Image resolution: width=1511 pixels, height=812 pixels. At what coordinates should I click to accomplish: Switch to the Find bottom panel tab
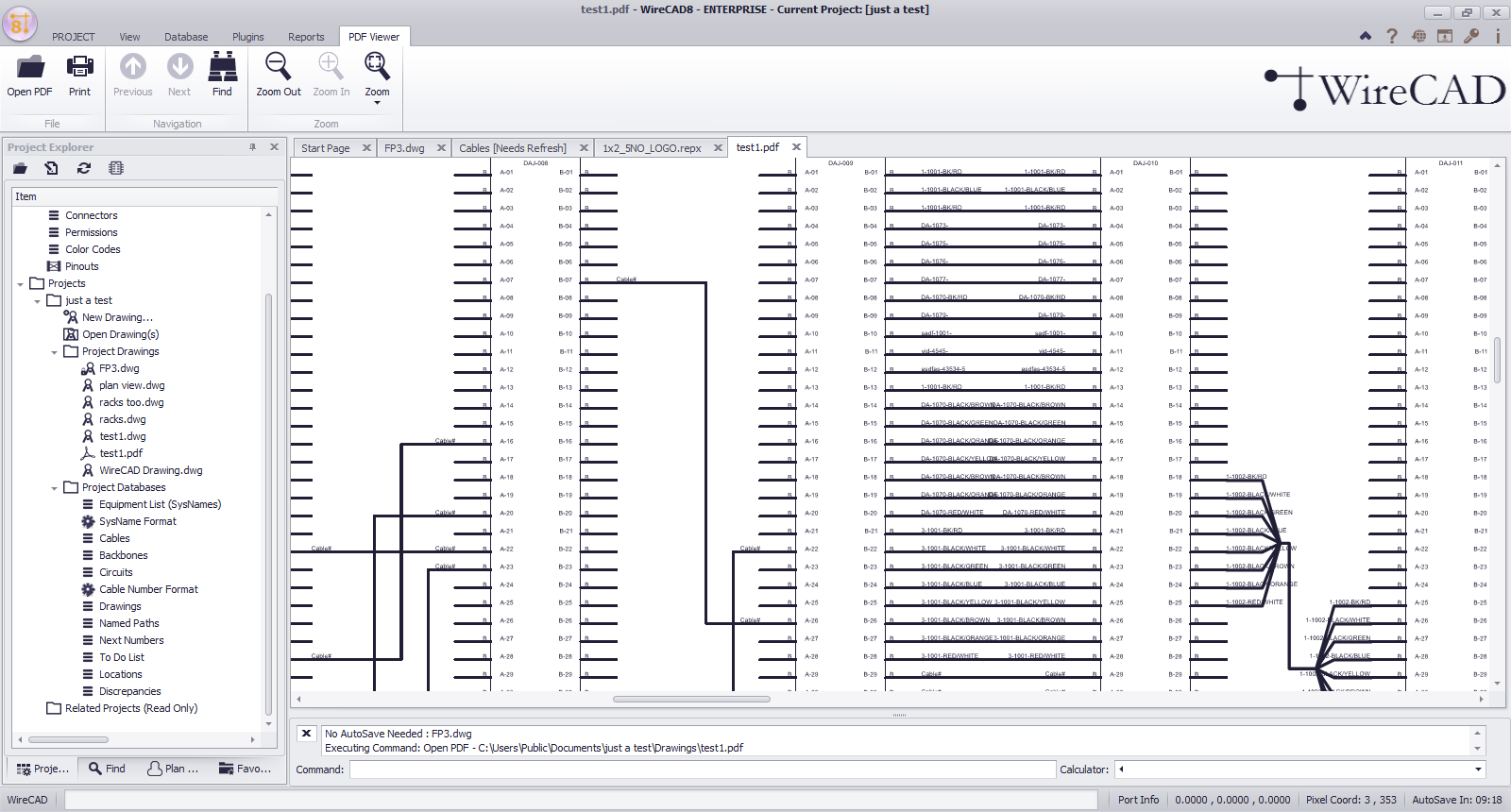[107, 769]
